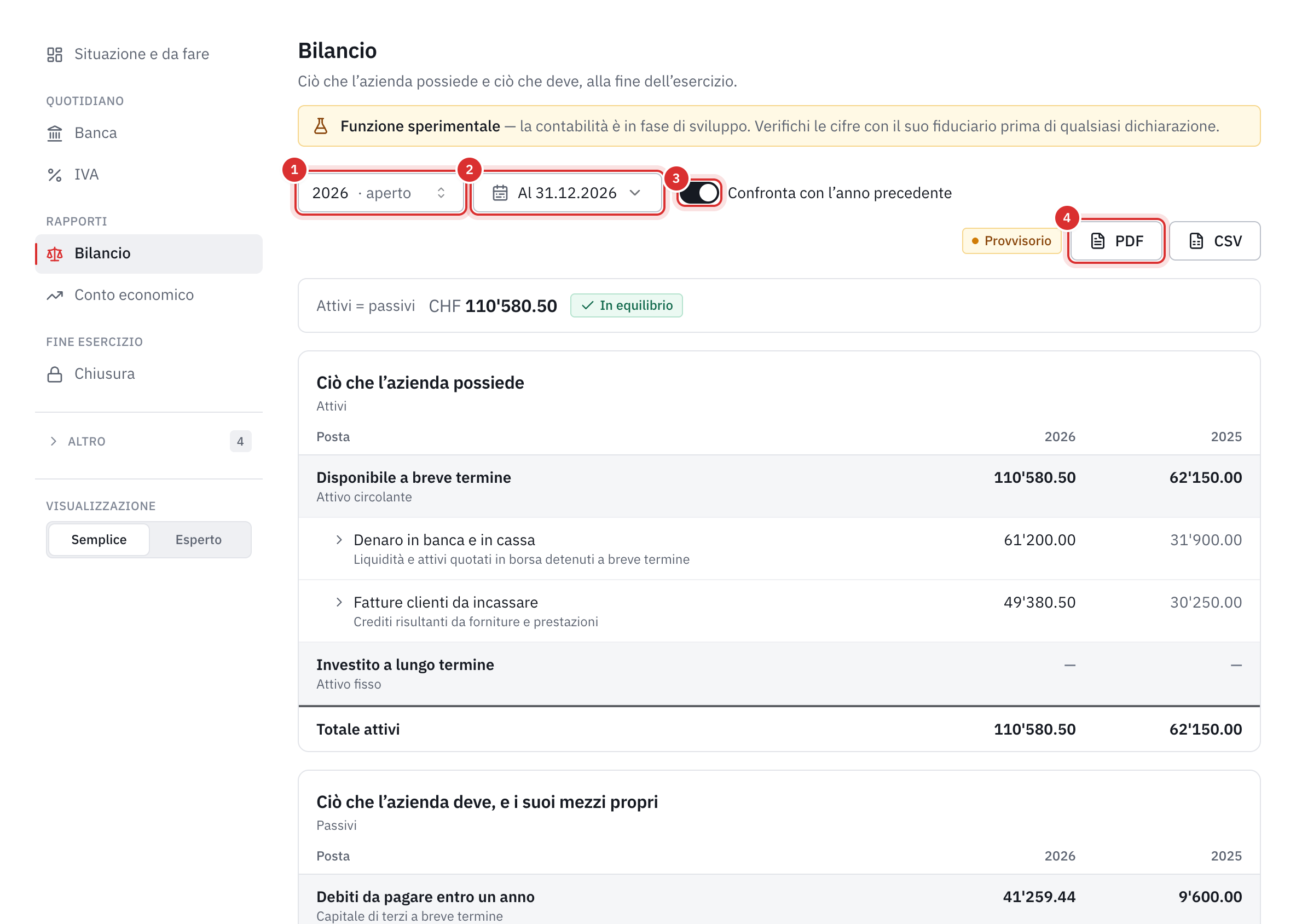Switch to Esperto view mode
This screenshot has width=1296, height=924.
199,539
